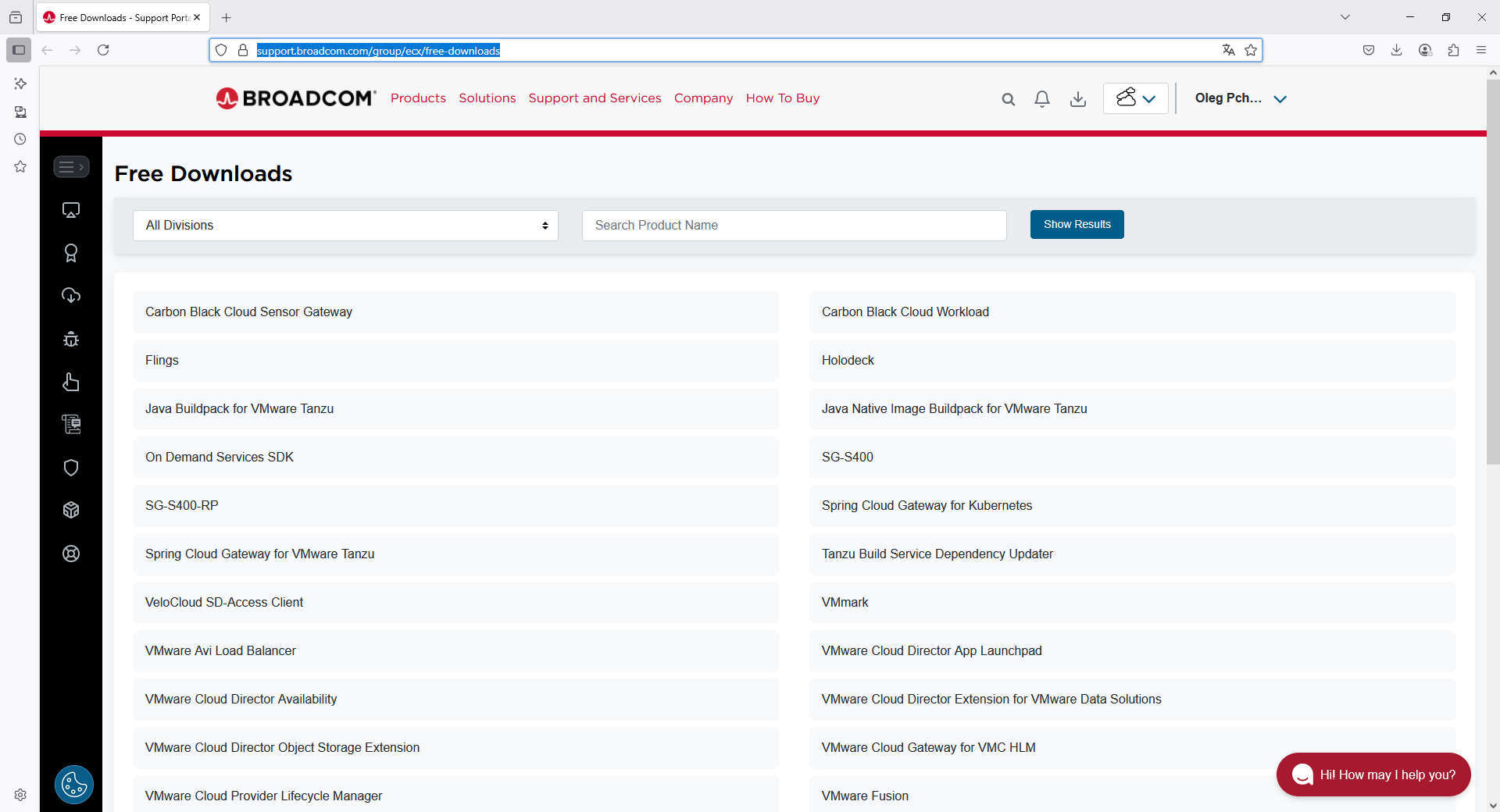Bookmark this page with the star icon

1251,50
